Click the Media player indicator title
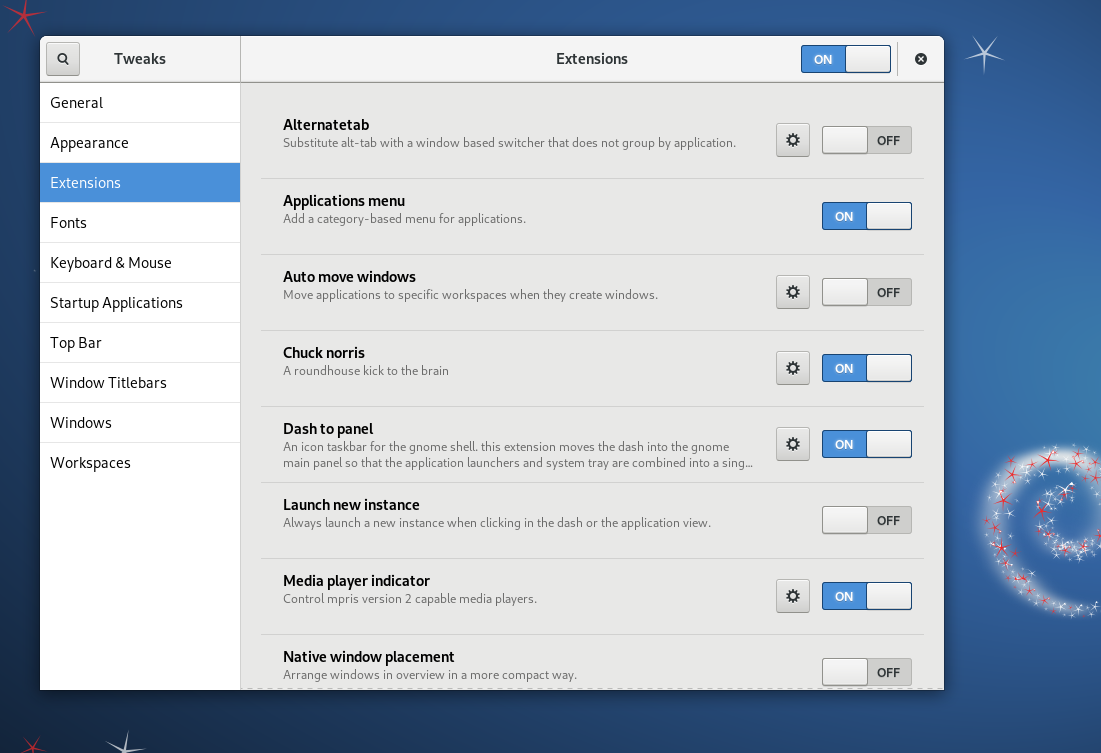Viewport: 1101px width, 753px height. click(356, 581)
